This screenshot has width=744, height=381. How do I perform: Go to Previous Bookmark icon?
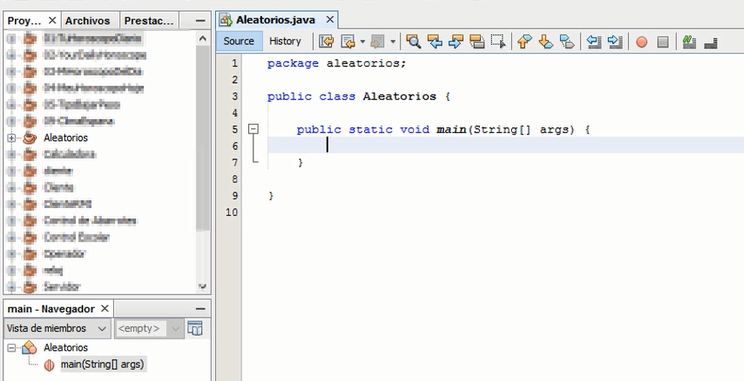[x=524, y=42]
